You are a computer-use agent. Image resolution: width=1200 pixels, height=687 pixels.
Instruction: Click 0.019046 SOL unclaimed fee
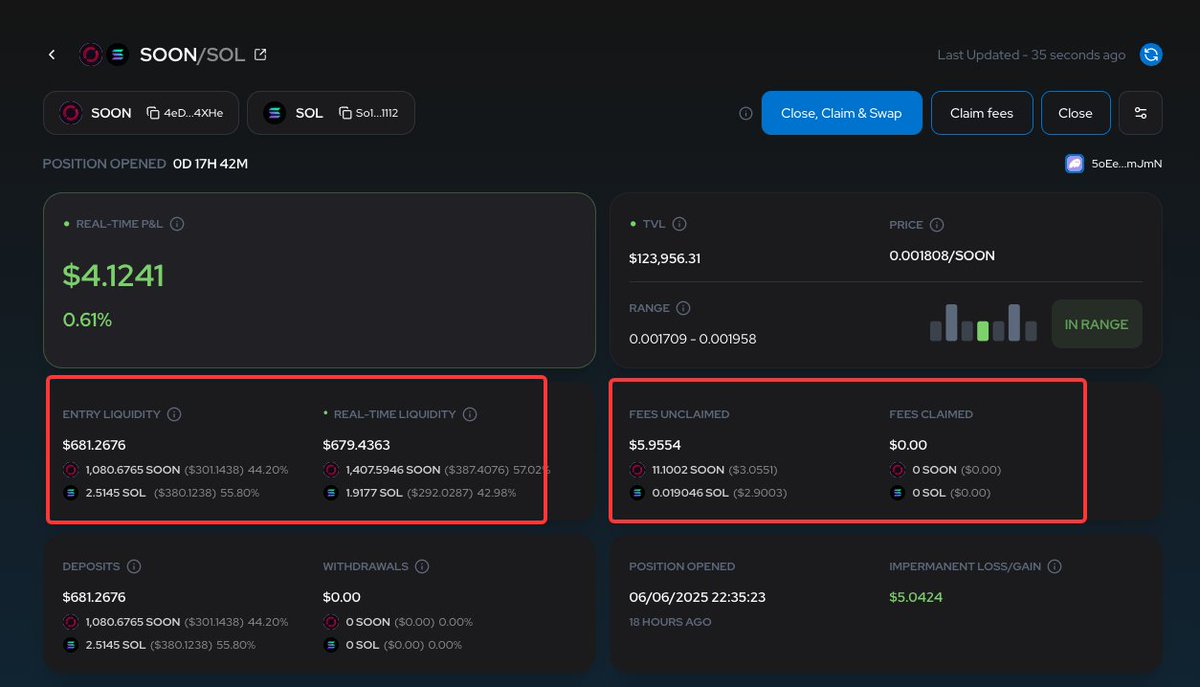point(690,493)
